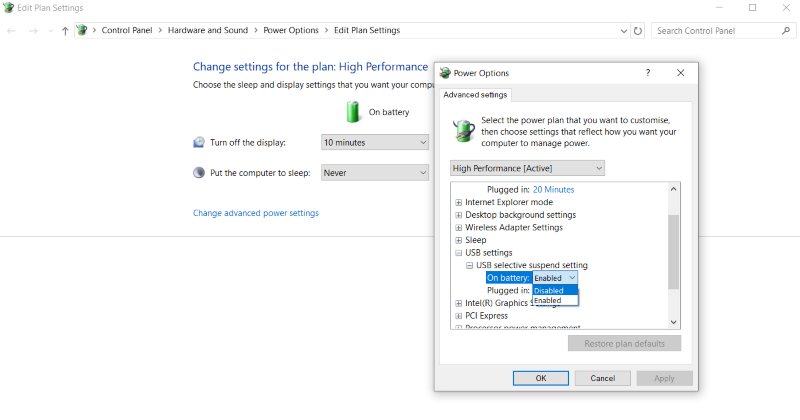
Task: Click Restore plan defaults button
Action: 624,343
